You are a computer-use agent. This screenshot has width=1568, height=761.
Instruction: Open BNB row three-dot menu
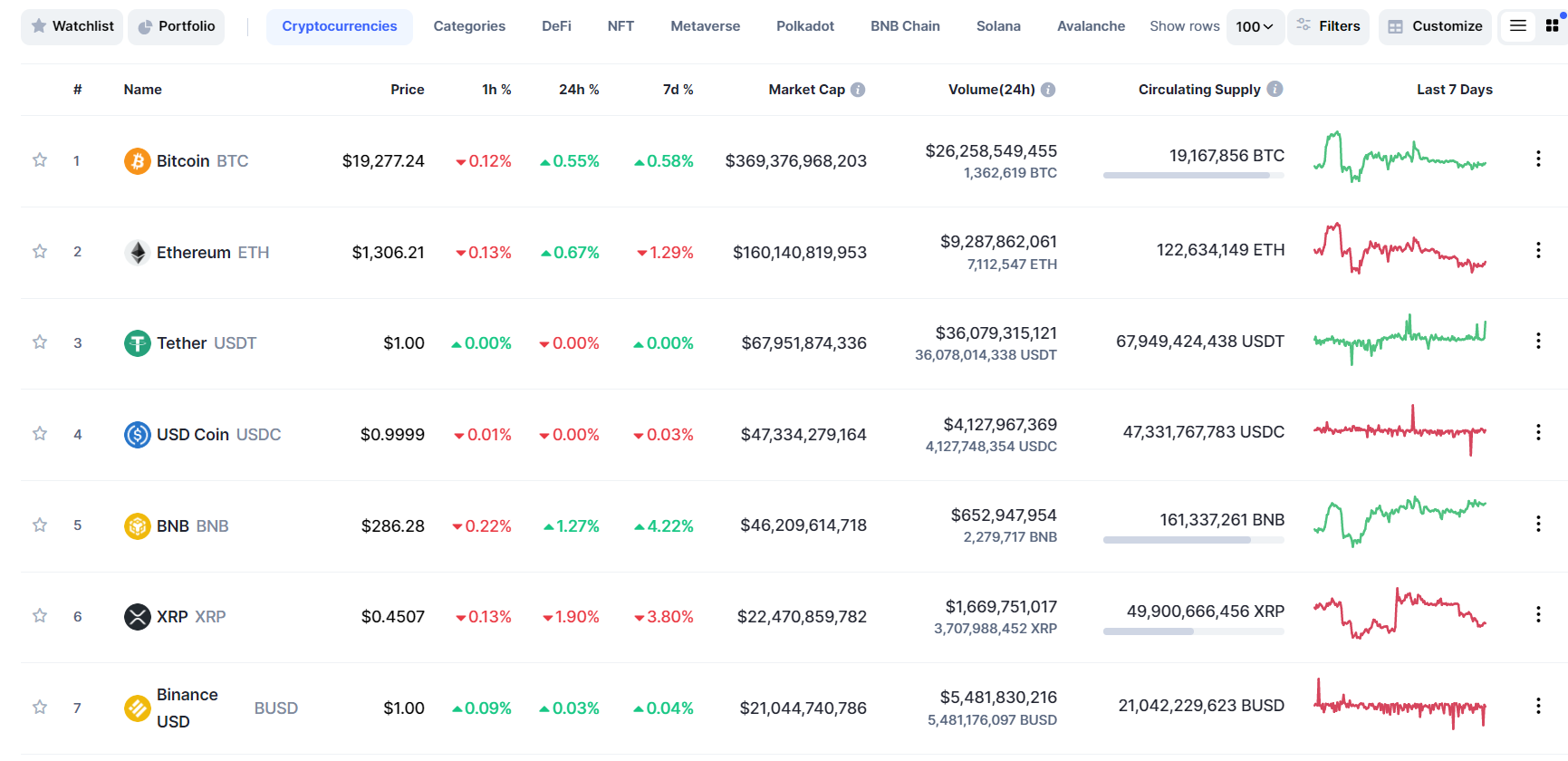1538,524
